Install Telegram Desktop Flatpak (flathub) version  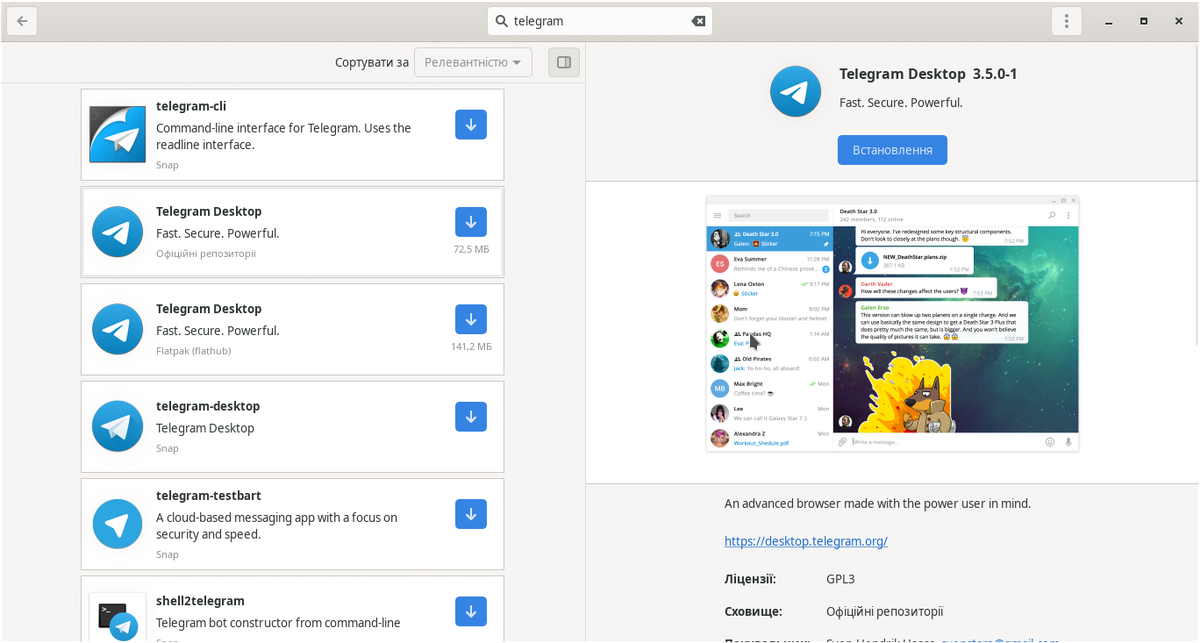471,319
